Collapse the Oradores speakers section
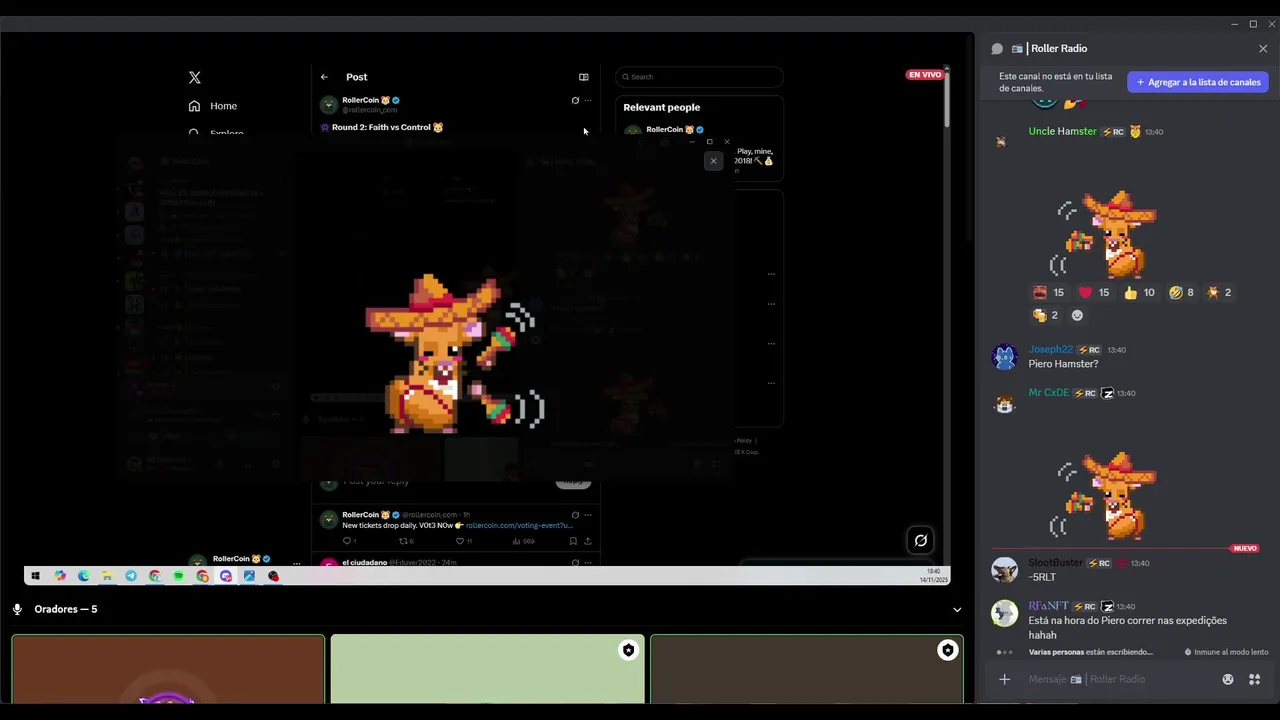This screenshot has height=720, width=1280. click(957, 610)
